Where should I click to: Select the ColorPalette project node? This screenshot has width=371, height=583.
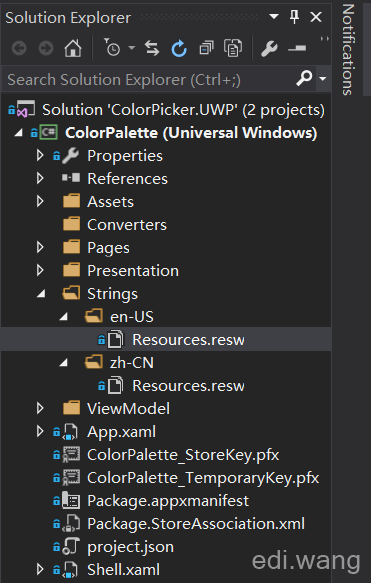coord(191,133)
